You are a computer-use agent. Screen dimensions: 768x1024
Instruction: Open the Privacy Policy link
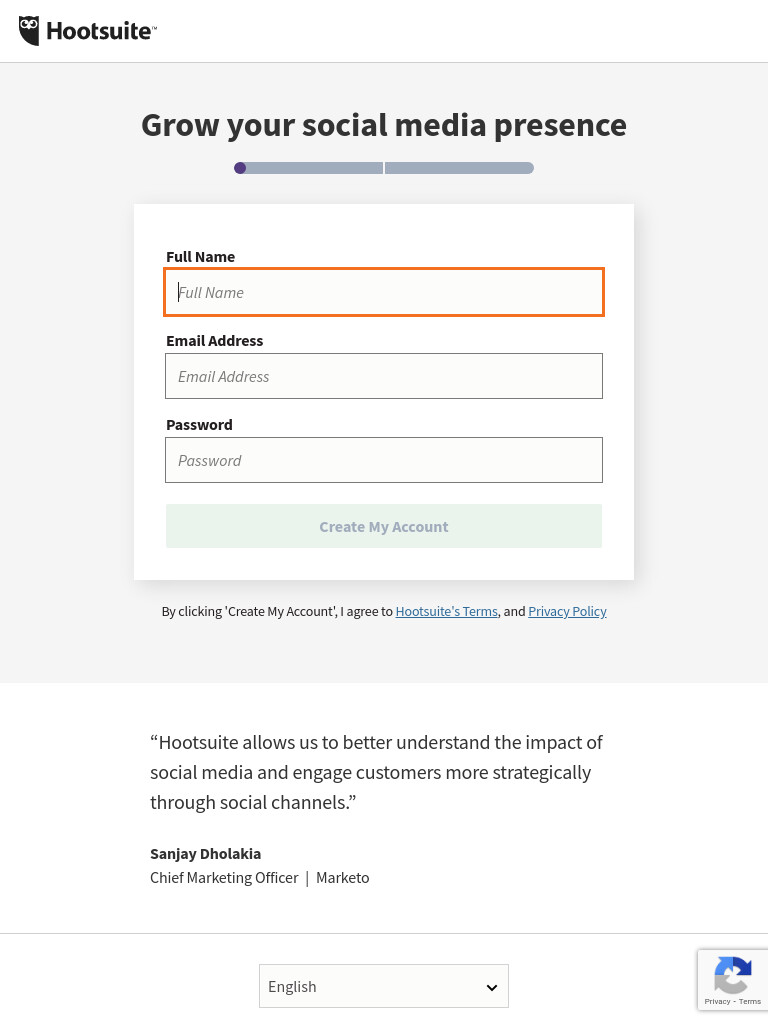tap(568, 611)
